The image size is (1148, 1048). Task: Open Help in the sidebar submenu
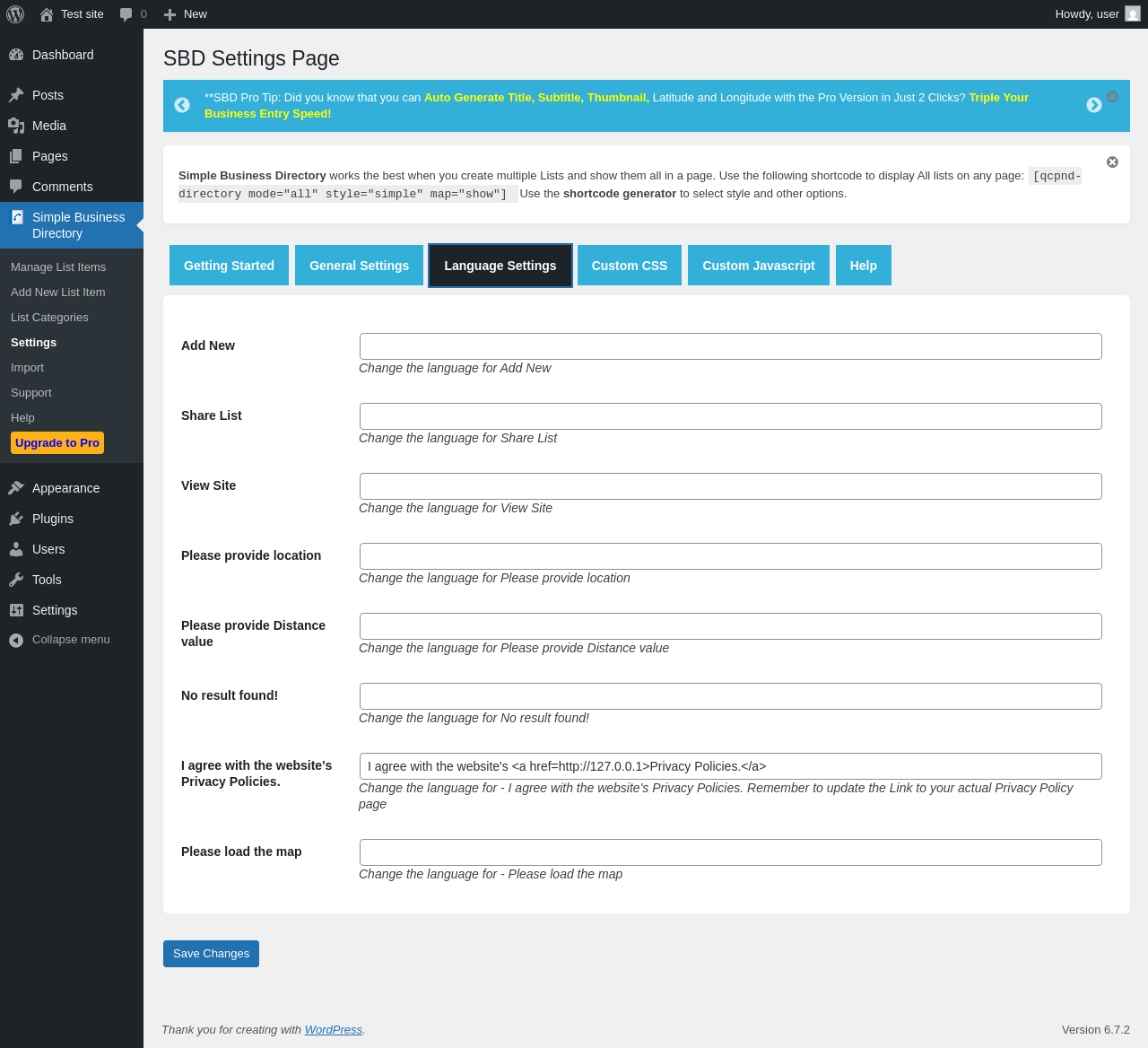pyautogui.click(x=22, y=418)
